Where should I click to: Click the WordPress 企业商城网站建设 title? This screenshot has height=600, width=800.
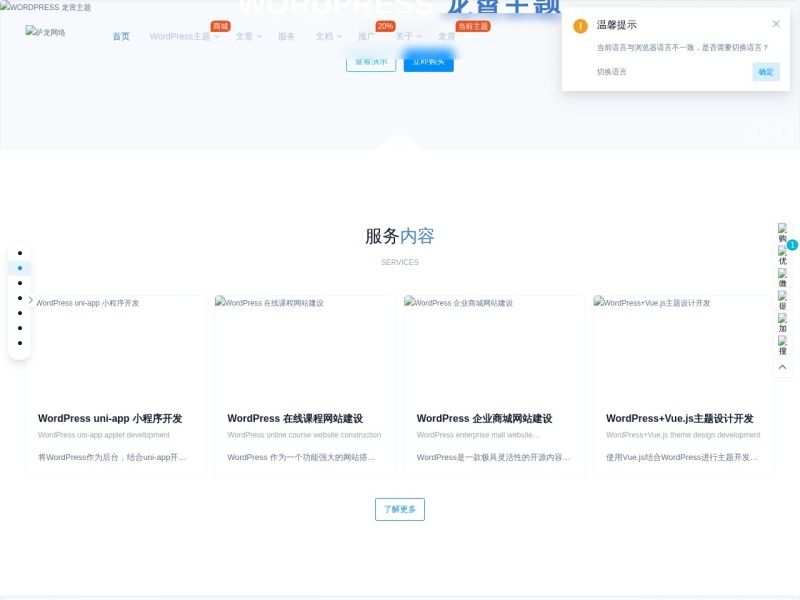click(x=484, y=418)
